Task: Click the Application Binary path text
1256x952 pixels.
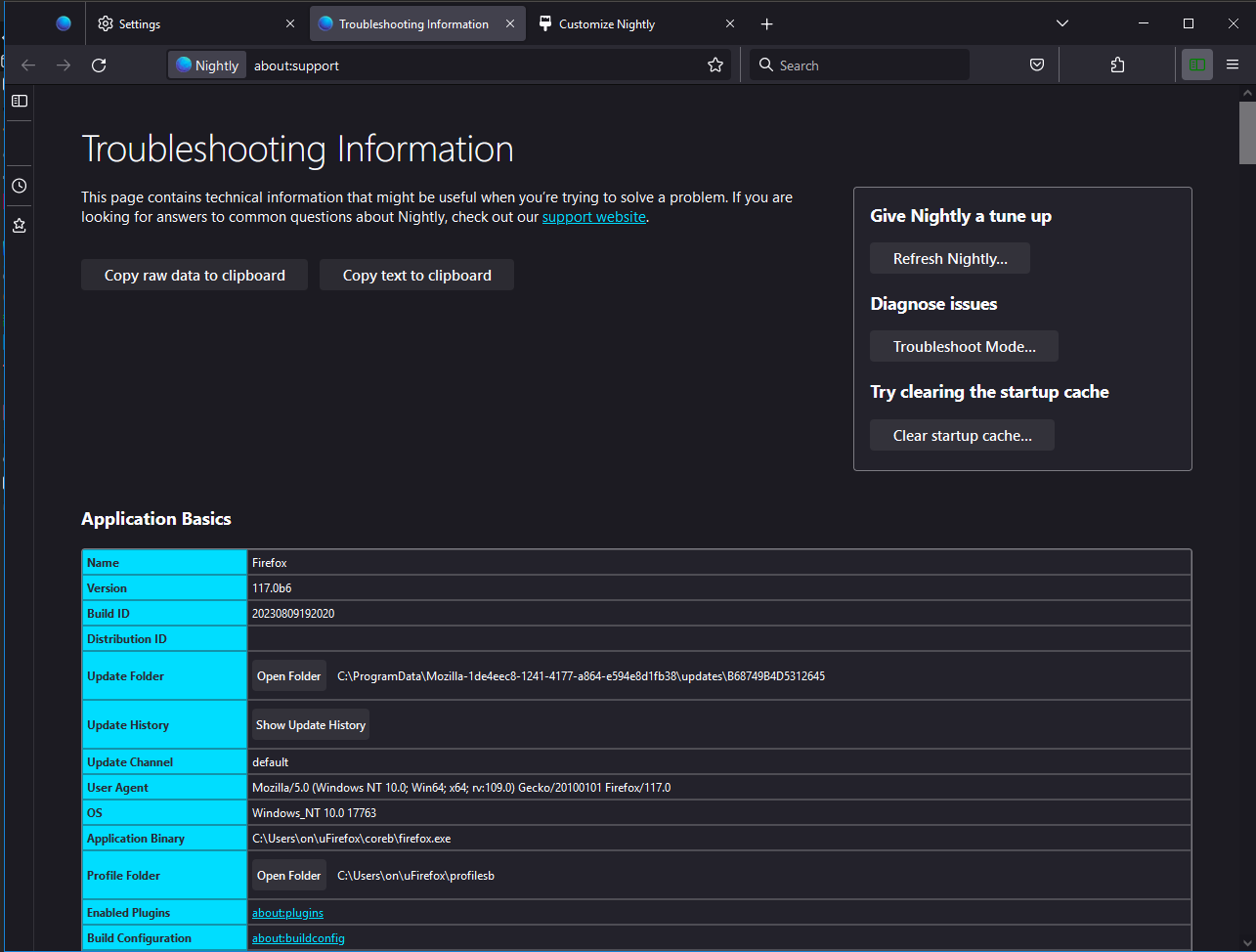Action: pos(351,838)
